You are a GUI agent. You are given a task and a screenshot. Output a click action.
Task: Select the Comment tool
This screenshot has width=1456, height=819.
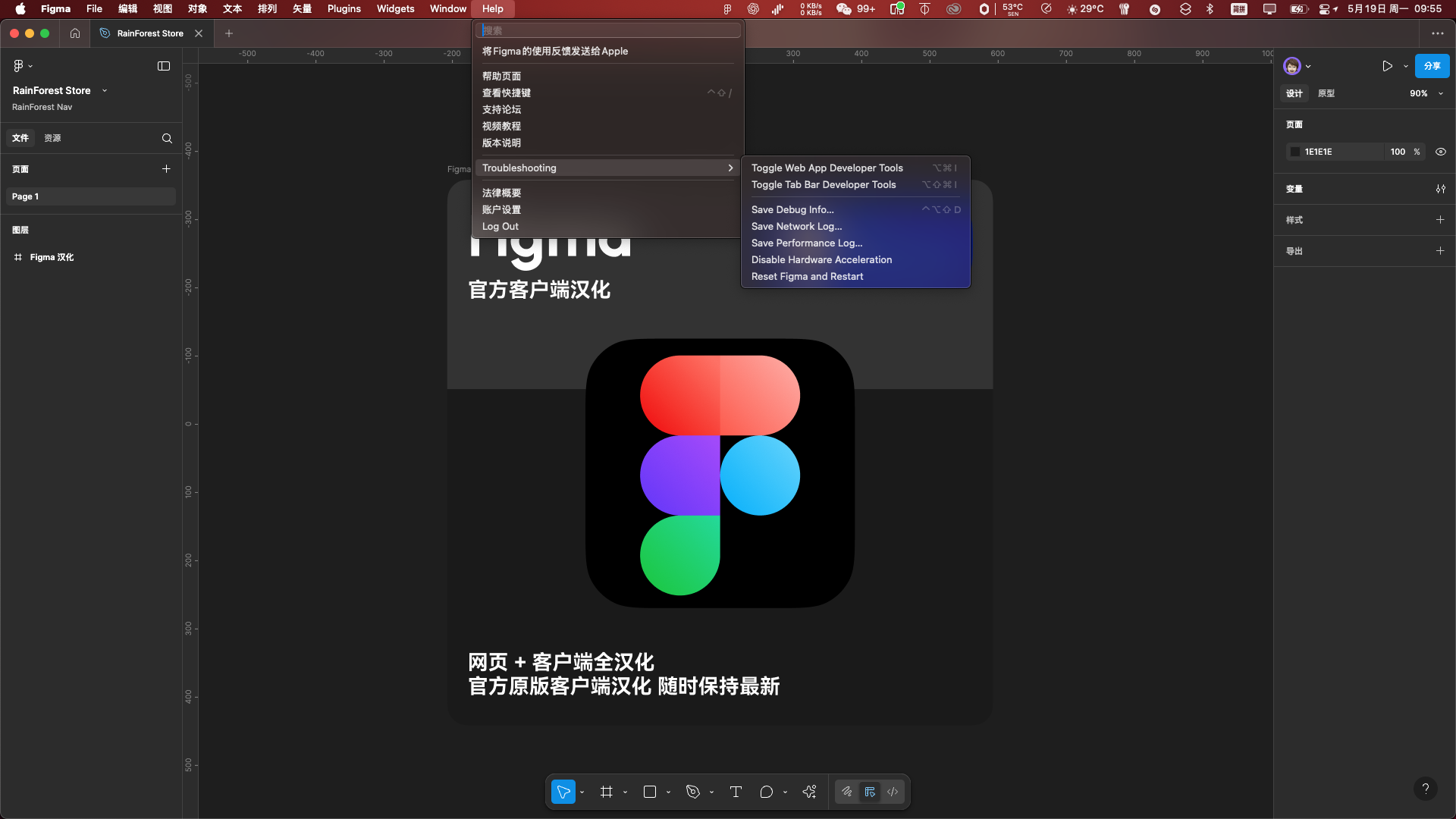coord(766,792)
